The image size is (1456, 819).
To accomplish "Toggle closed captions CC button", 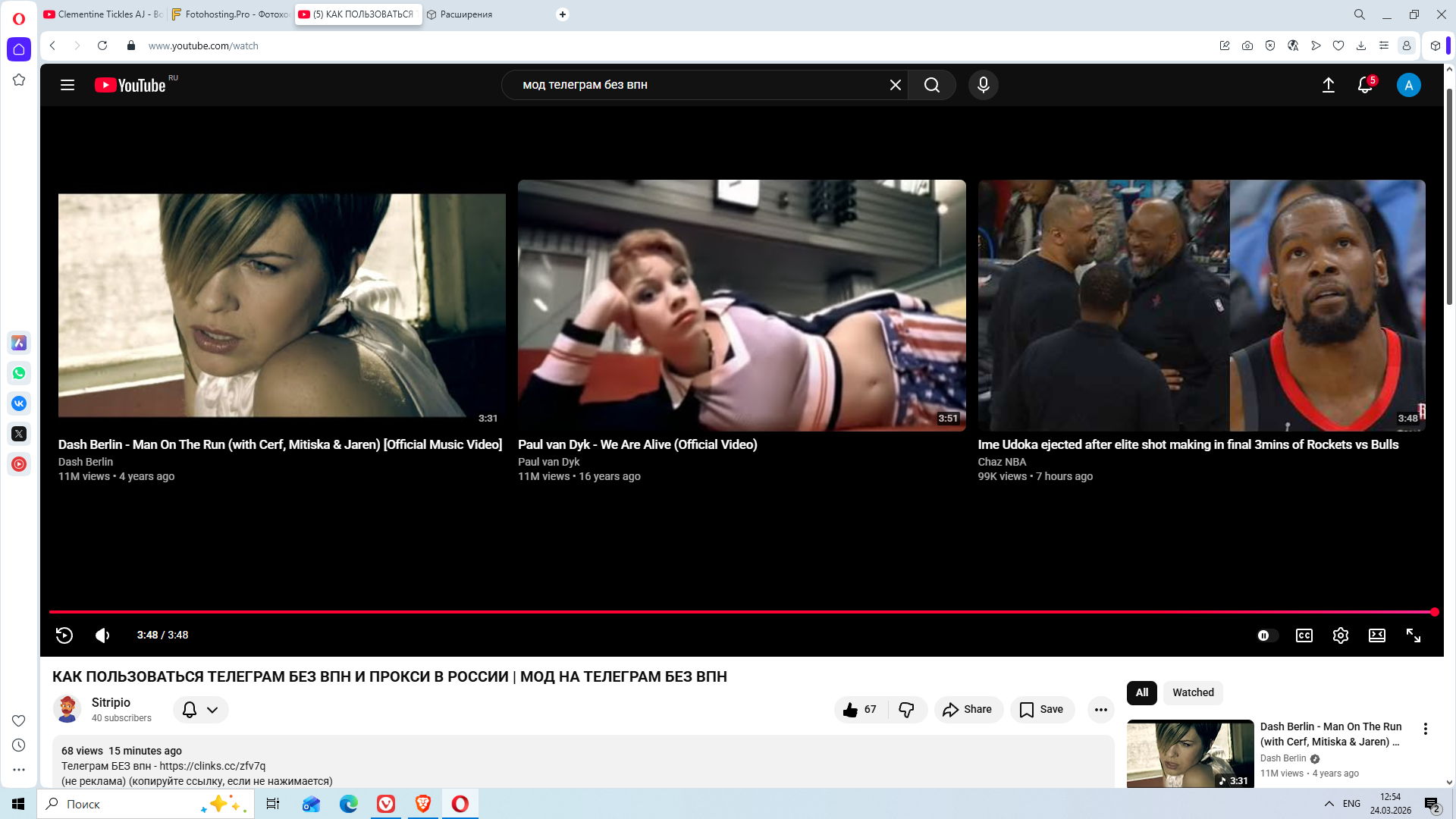I will (1304, 635).
